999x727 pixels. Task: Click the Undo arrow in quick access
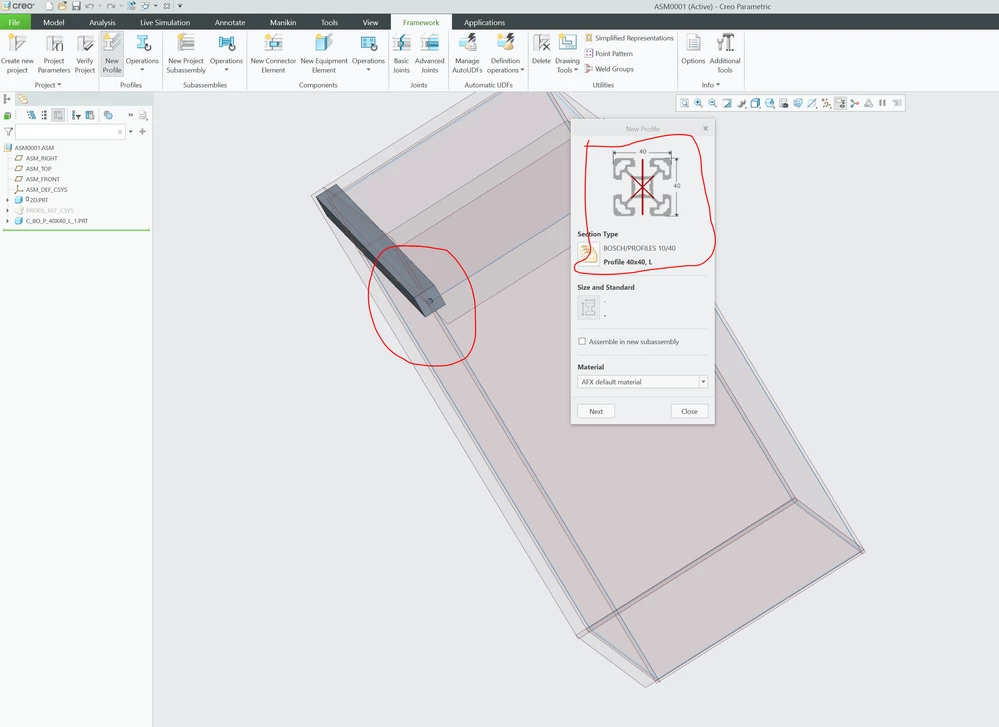coord(90,6)
